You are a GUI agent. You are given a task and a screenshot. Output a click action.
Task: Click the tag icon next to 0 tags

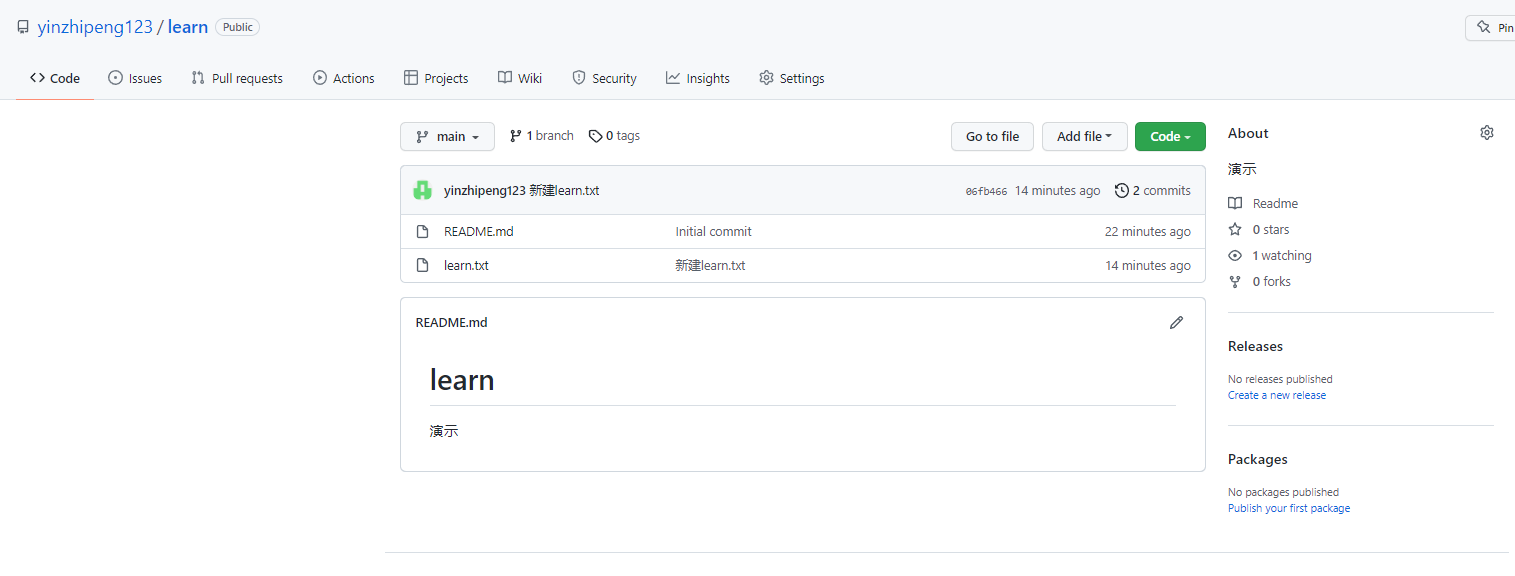(595, 136)
